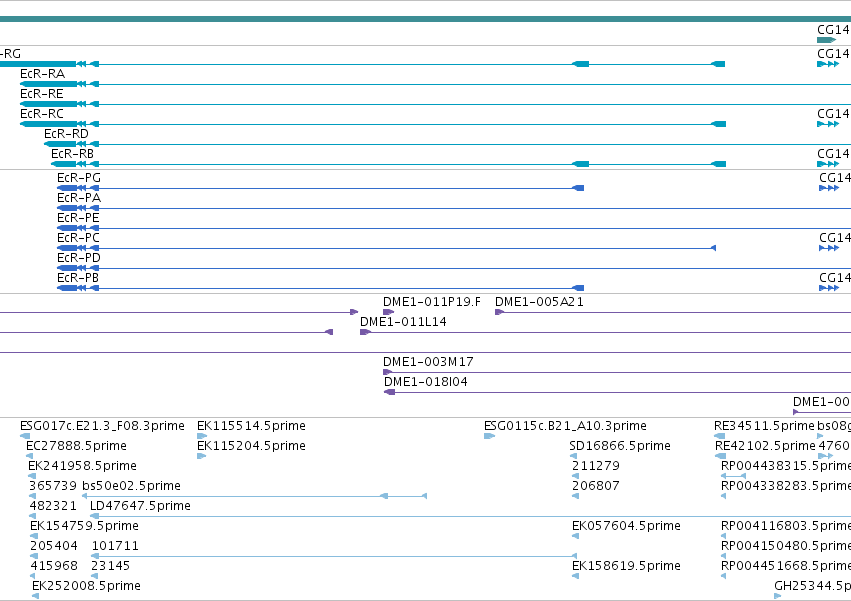Select the 365739 feature label
Viewport: 851px width, 601px height.
[53, 486]
